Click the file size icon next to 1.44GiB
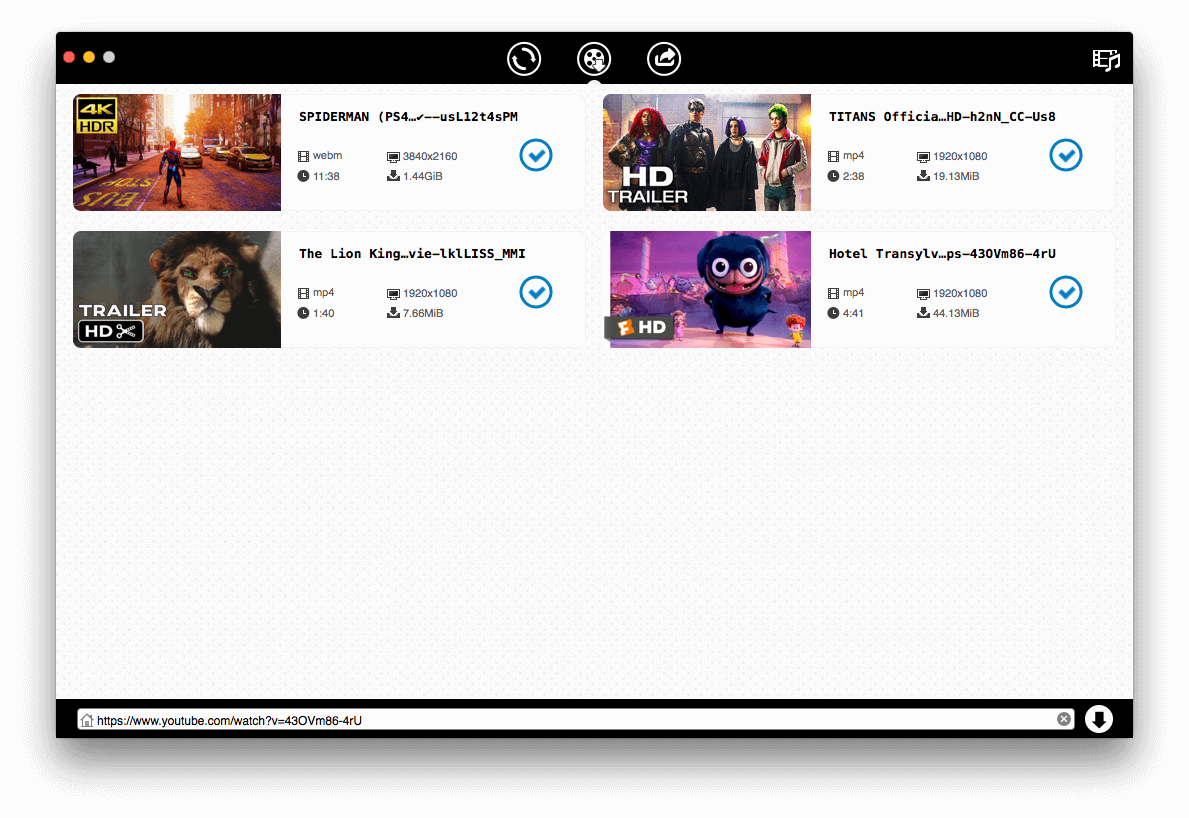The image size is (1189, 818). [393, 176]
